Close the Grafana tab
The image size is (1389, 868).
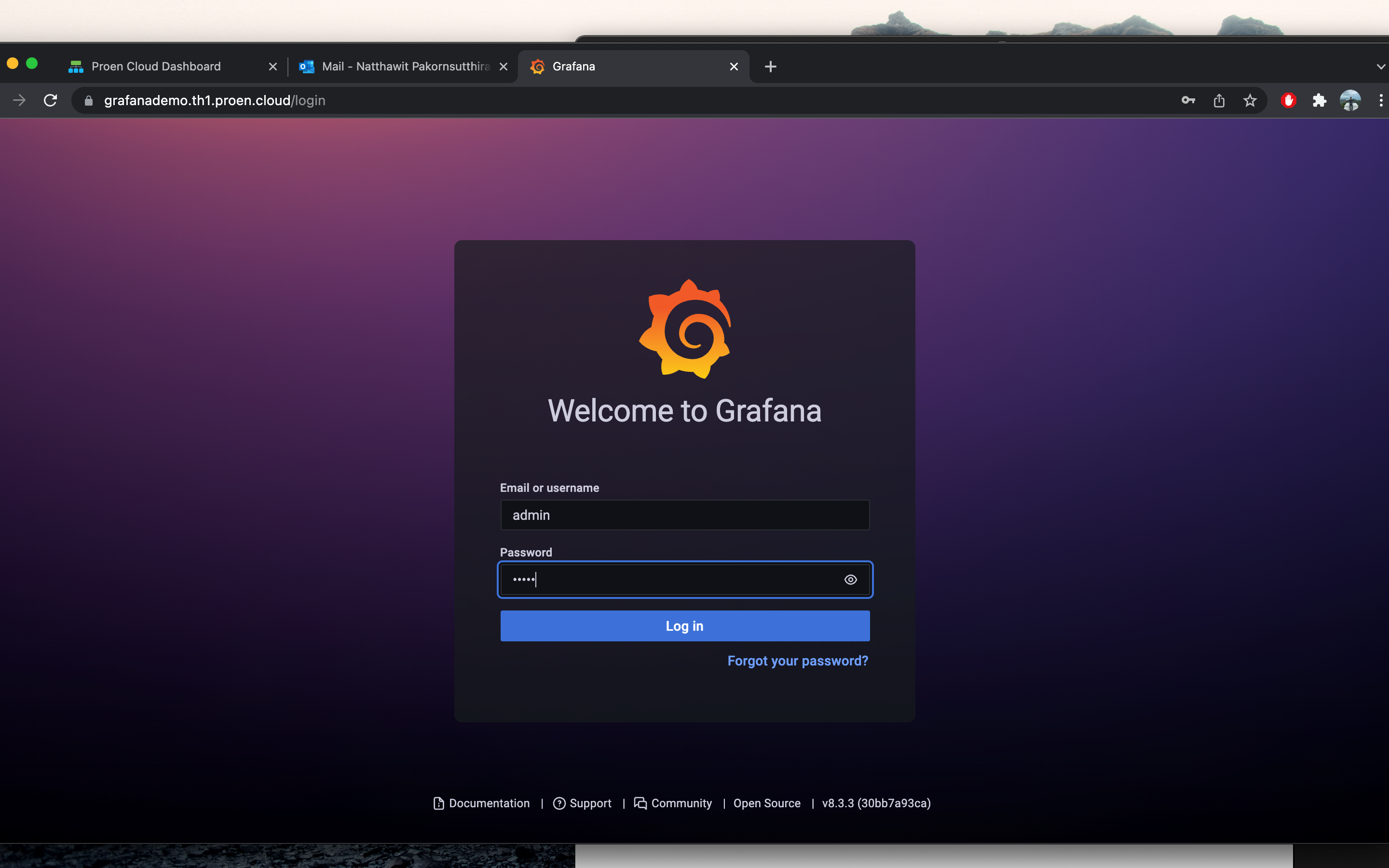[x=734, y=67]
